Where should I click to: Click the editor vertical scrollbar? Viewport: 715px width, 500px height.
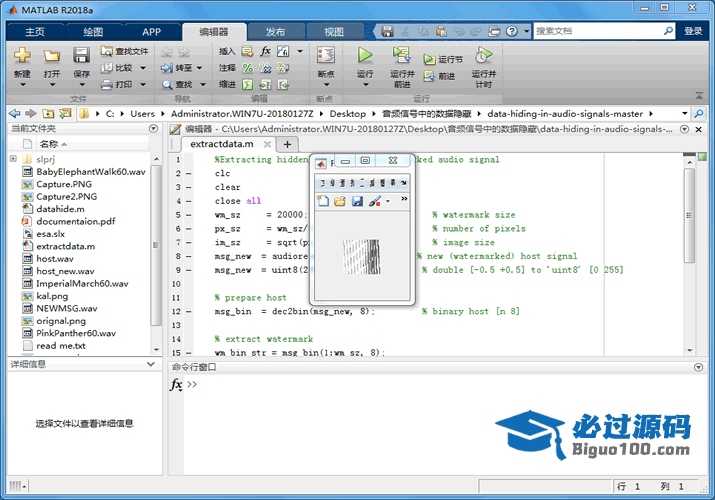coord(689,215)
